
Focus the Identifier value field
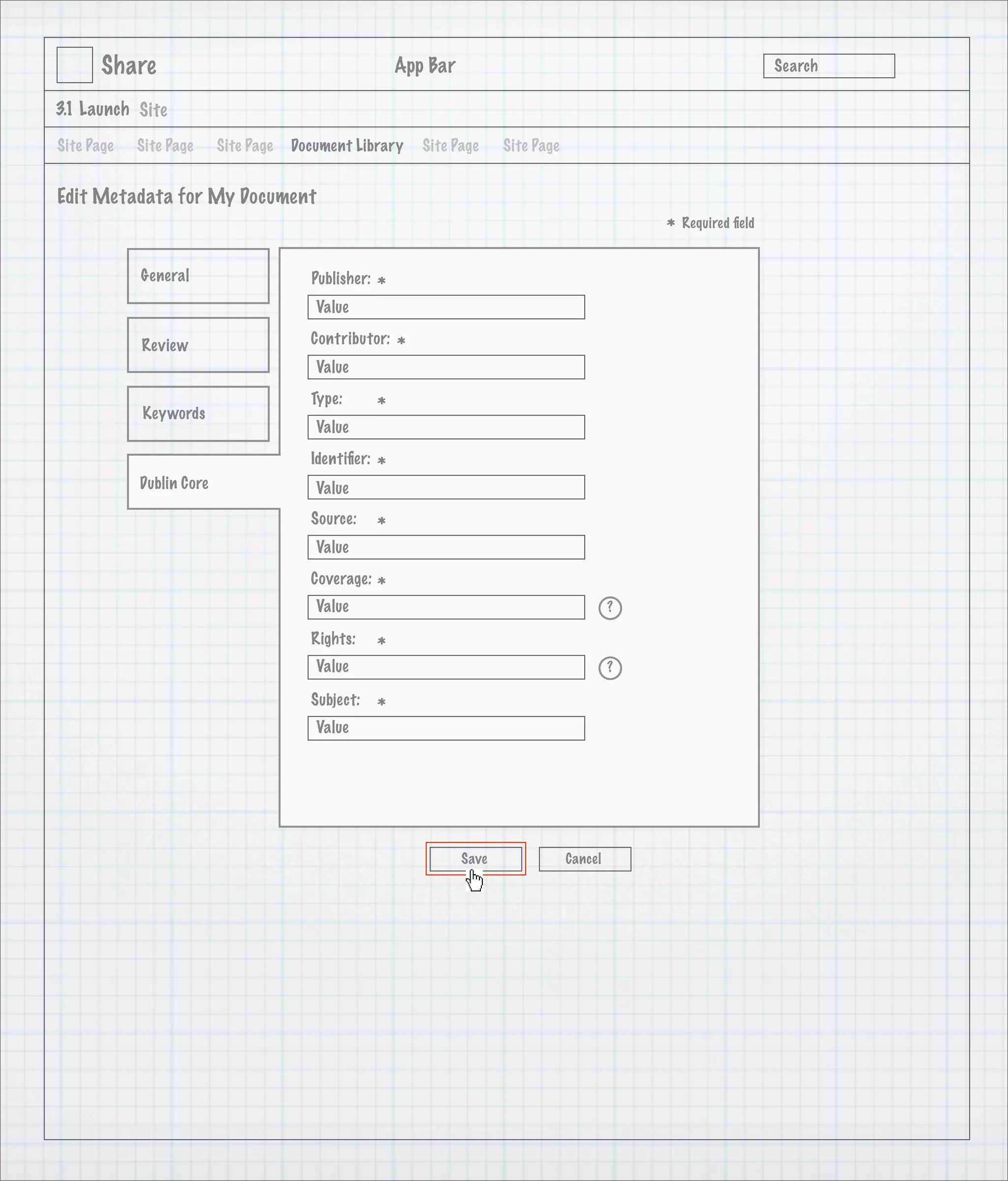446,487
